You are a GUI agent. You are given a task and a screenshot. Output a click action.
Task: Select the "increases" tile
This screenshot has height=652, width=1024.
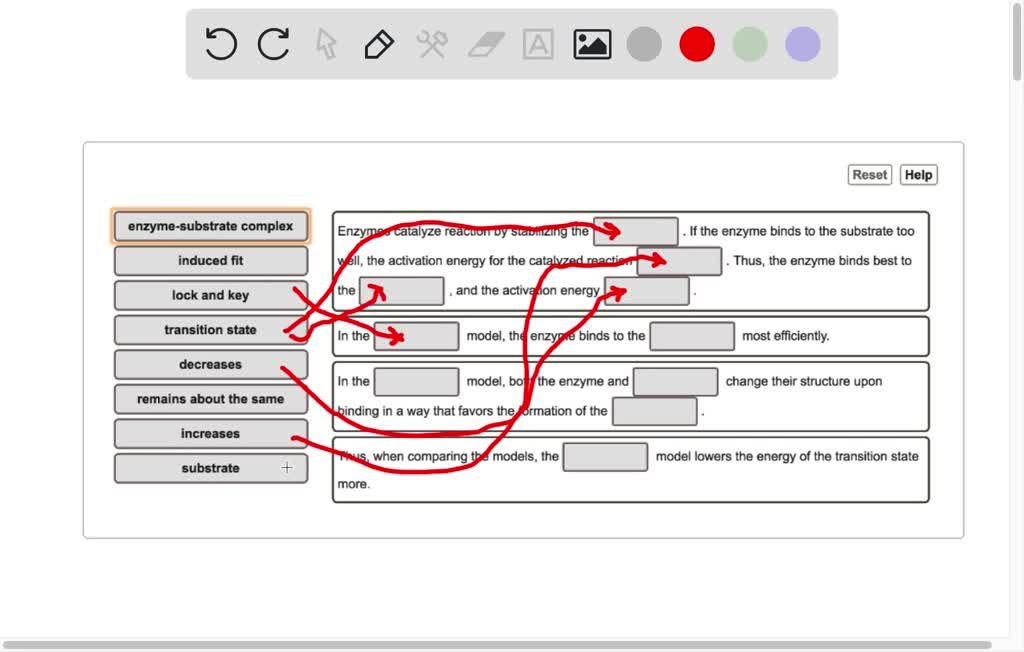point(210,434)
